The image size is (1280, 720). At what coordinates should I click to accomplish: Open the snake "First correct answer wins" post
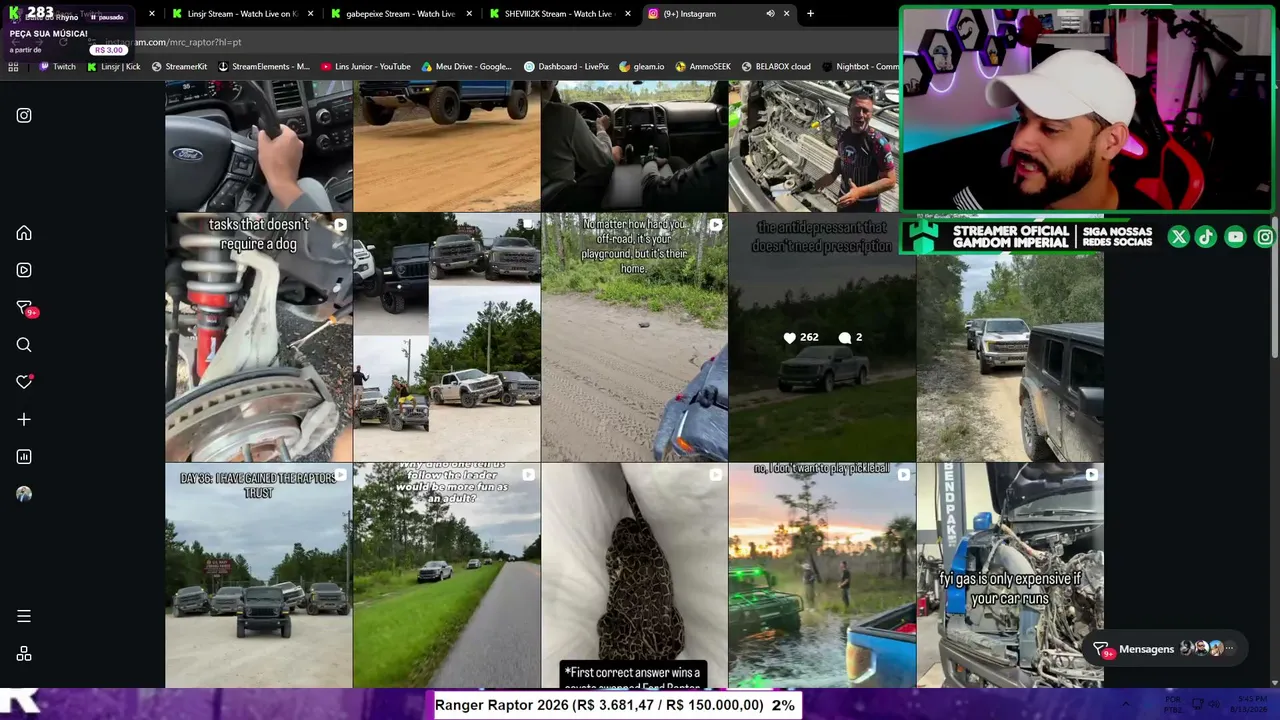point(634,575)
